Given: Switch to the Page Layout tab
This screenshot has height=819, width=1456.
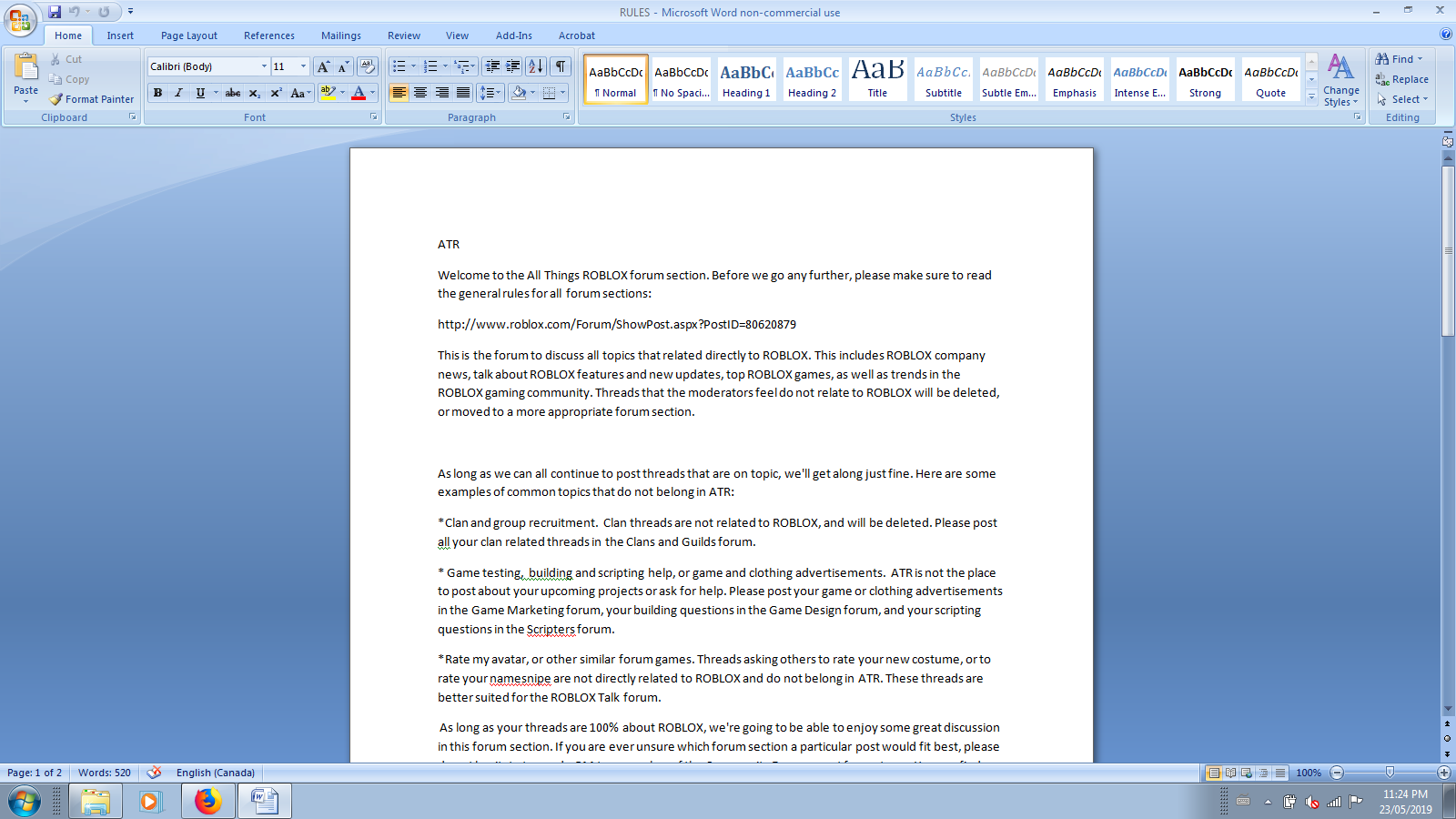Looking at the screenshot, I should pos(189,35).
